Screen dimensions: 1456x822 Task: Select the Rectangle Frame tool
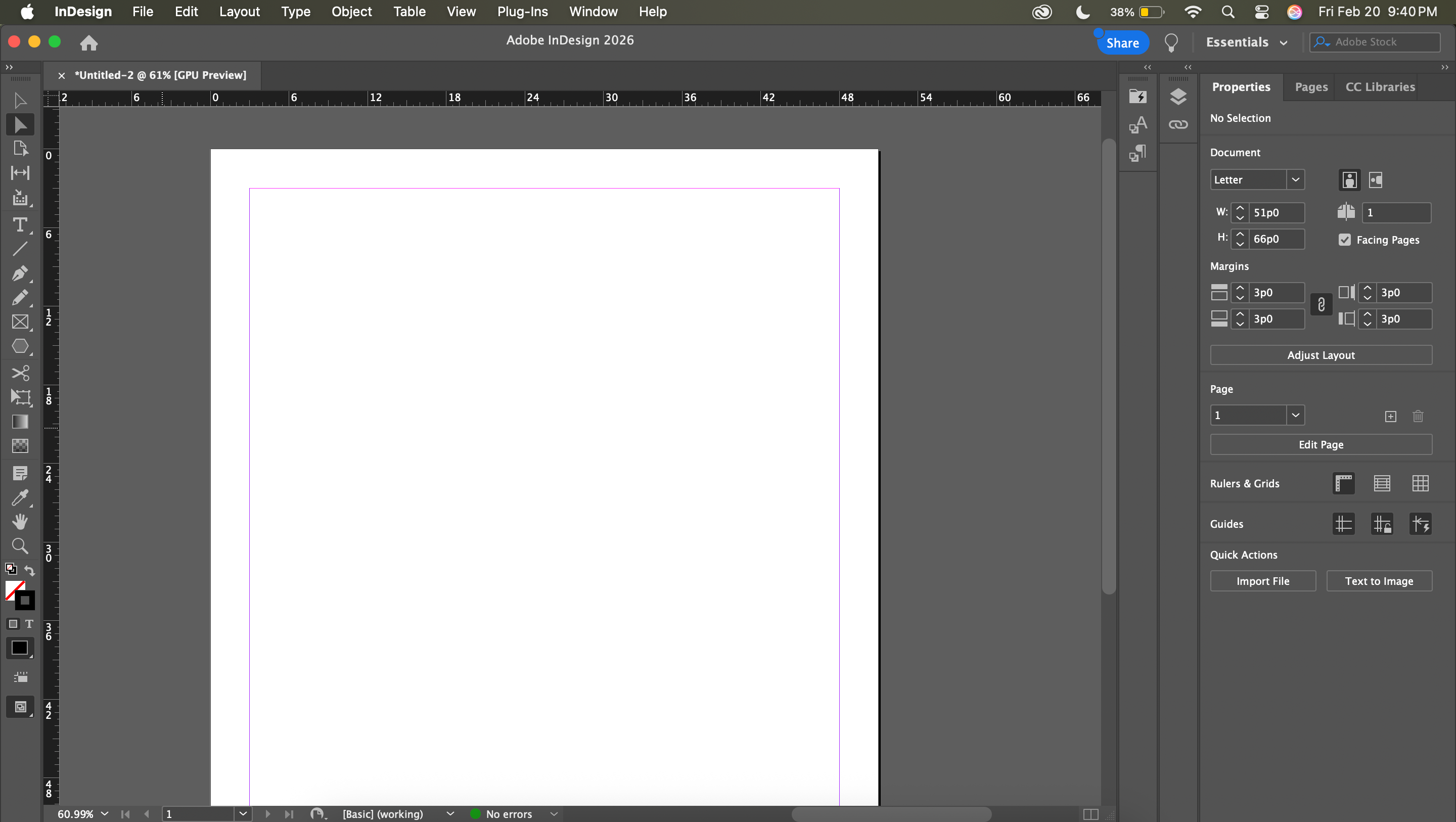(x=20, y=322)
